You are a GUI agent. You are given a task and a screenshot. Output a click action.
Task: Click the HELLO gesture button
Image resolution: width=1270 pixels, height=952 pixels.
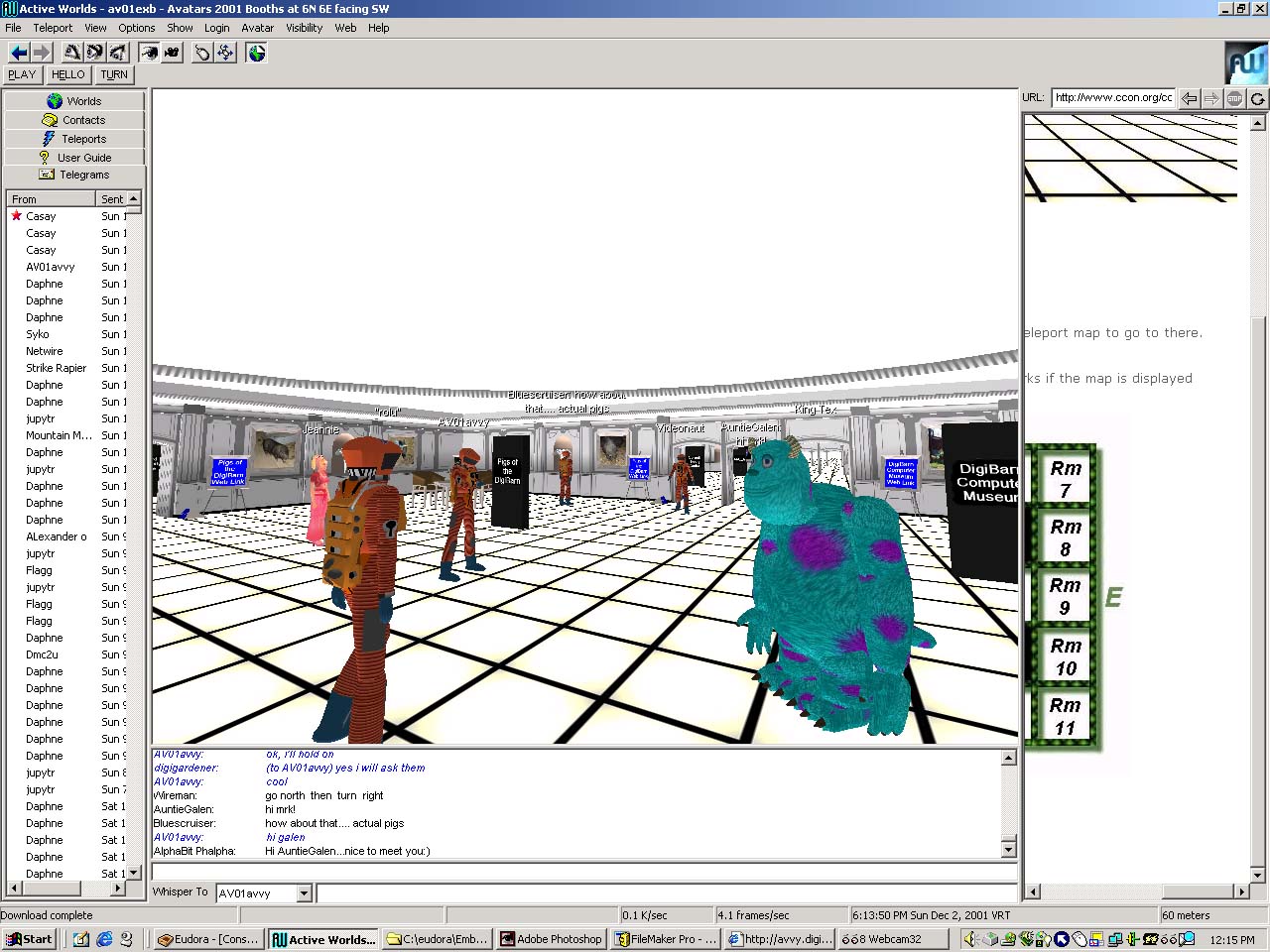point(67,74)
